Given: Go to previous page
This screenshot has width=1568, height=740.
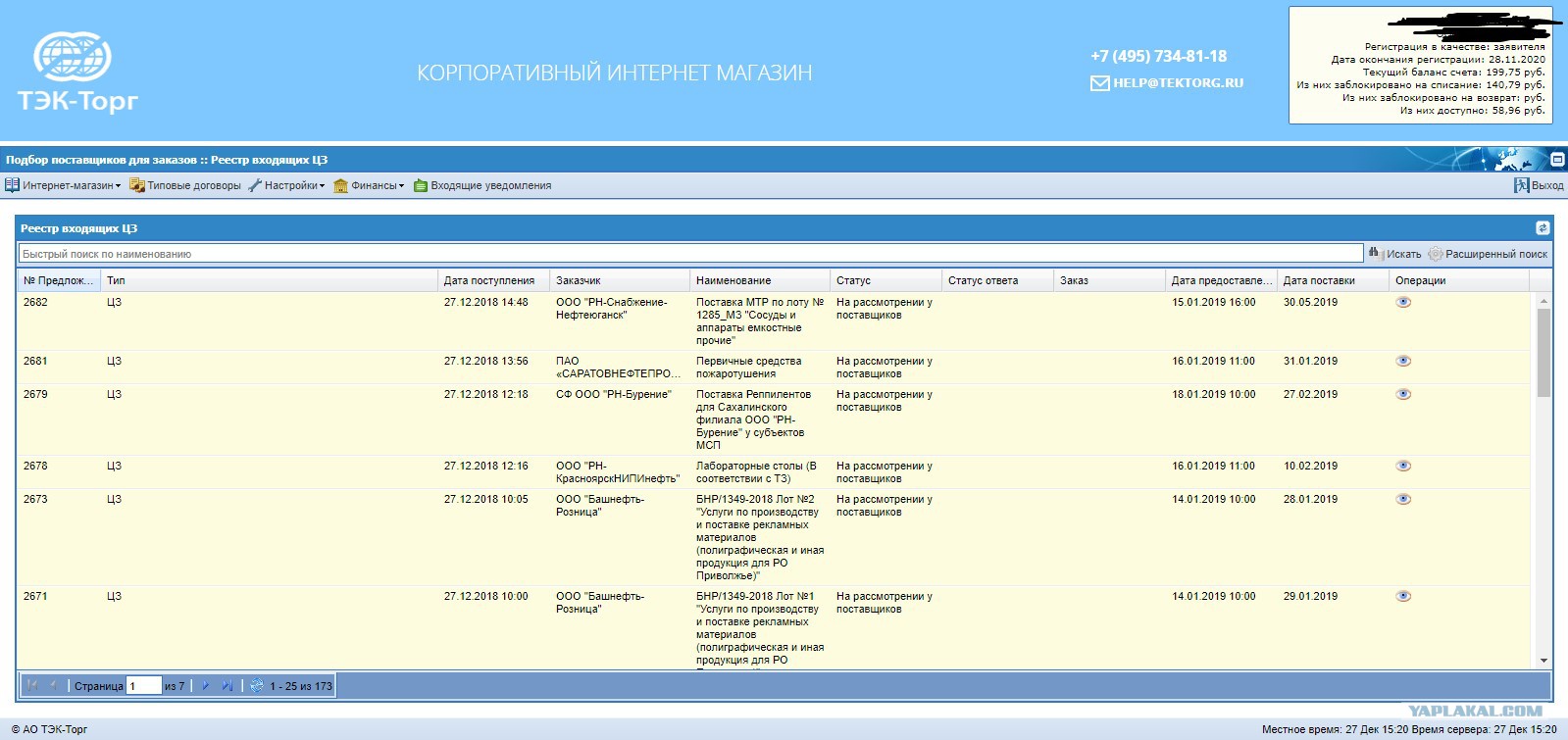Looking at the screenshot, I should coord(53,685).
